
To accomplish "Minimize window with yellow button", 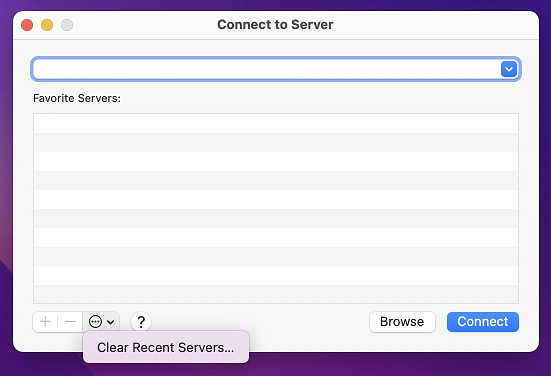I will pos(47,25).
